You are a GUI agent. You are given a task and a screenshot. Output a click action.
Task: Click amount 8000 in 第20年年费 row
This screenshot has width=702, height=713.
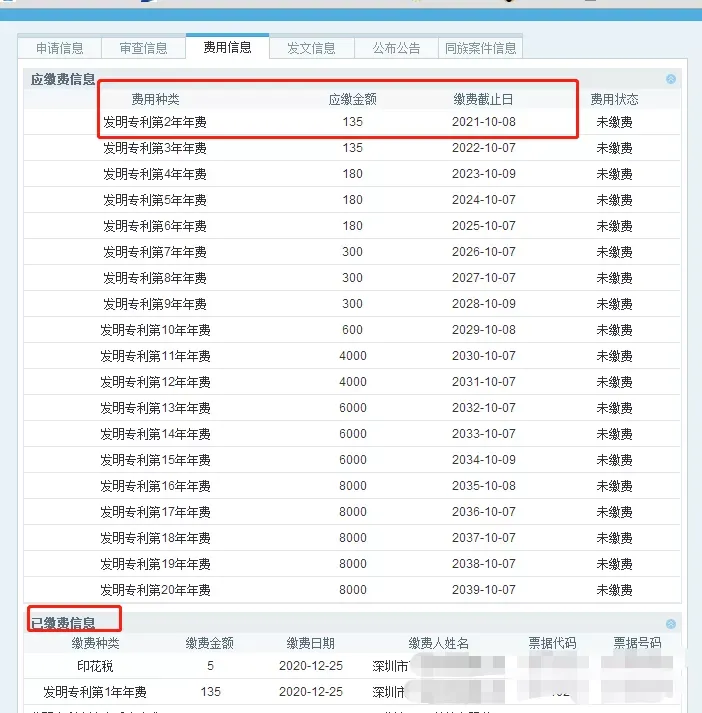tap(352, 590)
